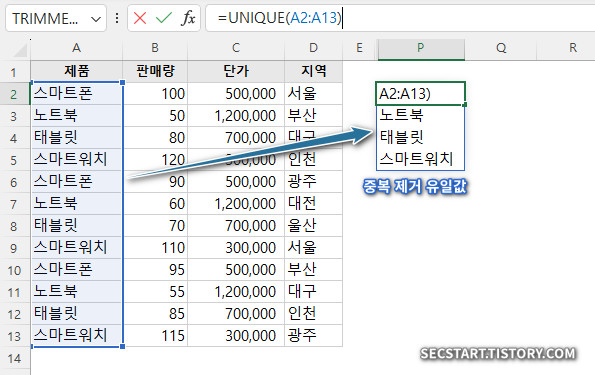Click cell A10 containing 스마트폰
Viewport: 595px width, 375px height.
77,269
